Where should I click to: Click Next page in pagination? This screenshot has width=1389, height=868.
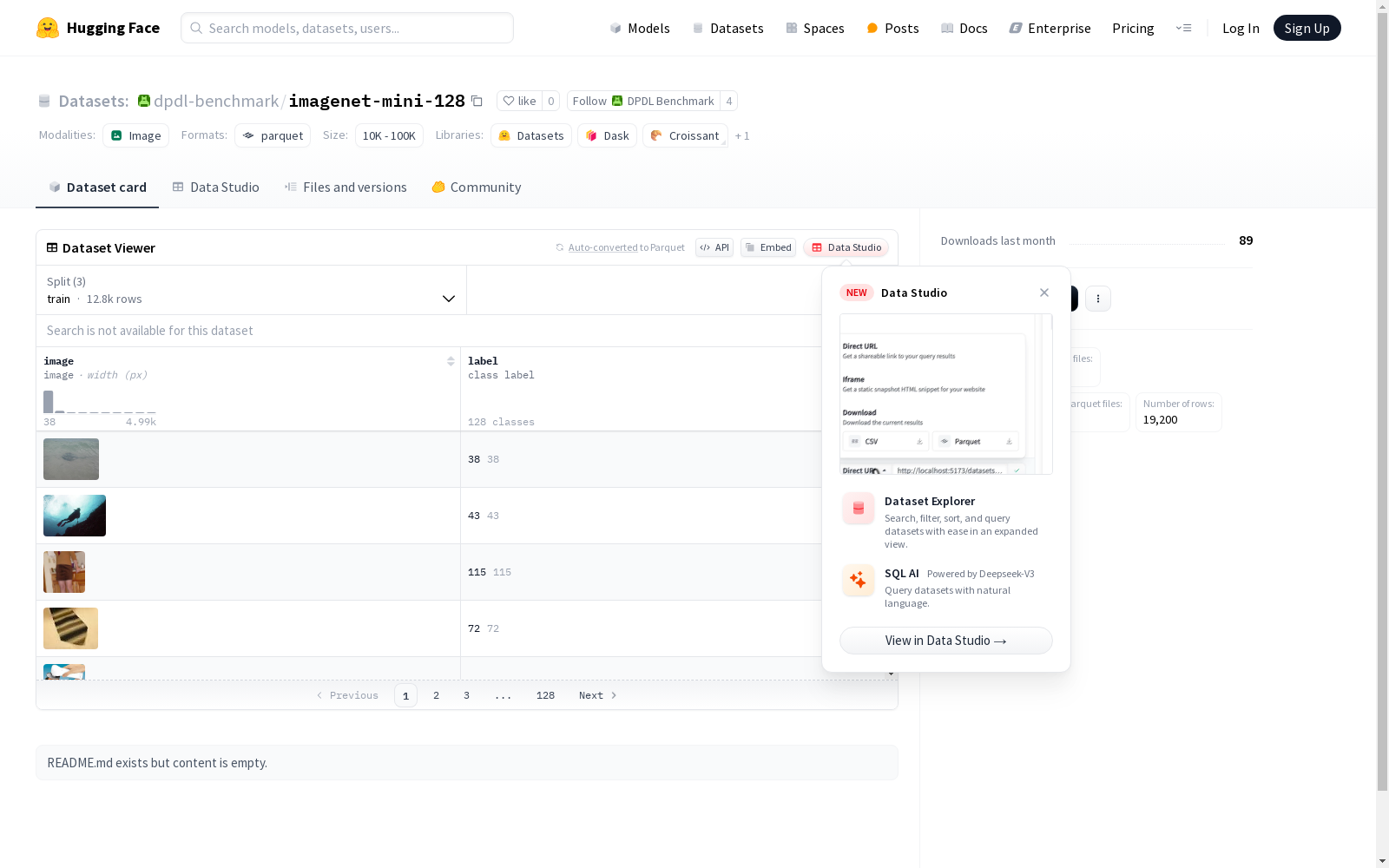(x=598, y=695)
